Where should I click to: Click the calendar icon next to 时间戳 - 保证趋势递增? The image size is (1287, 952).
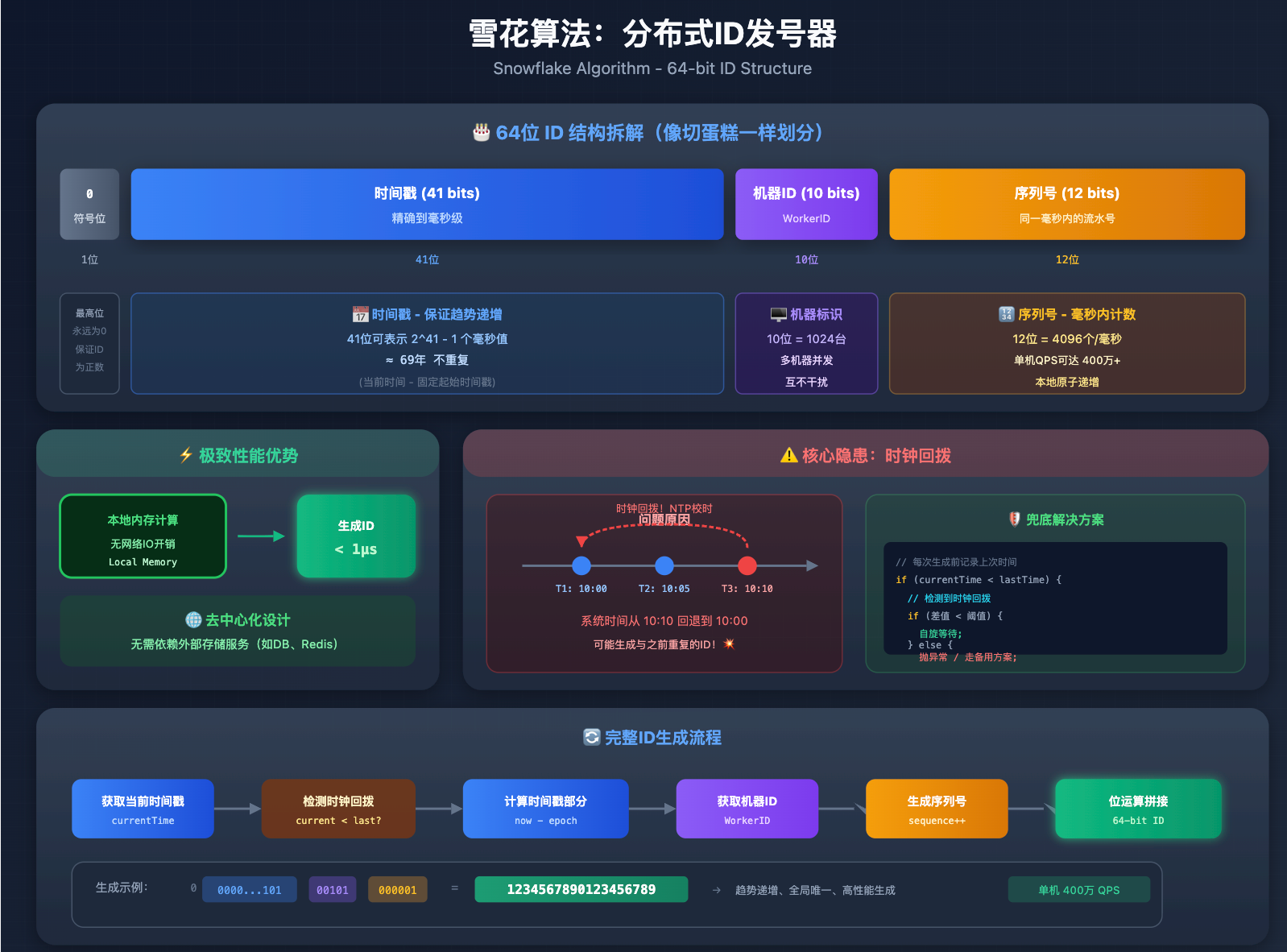tap(360, 315)
